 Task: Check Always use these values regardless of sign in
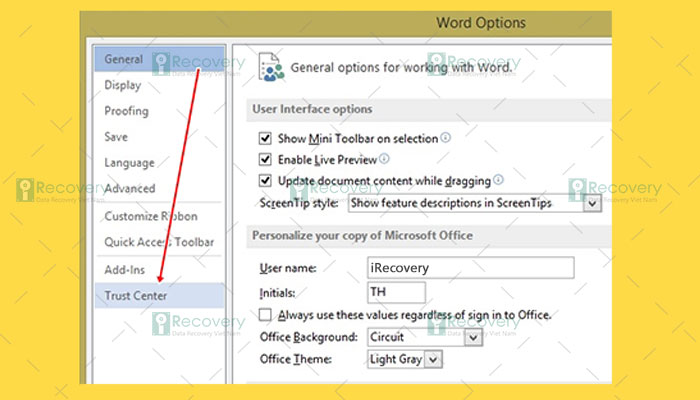pyautogui.click(x=265, y=315)
